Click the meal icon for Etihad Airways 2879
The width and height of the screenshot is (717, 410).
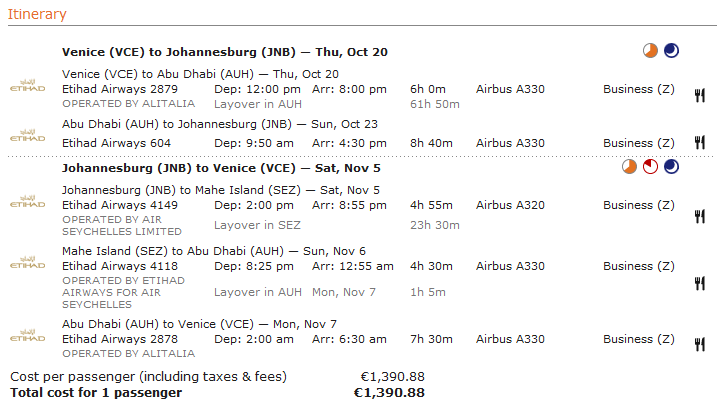point(700,95)
